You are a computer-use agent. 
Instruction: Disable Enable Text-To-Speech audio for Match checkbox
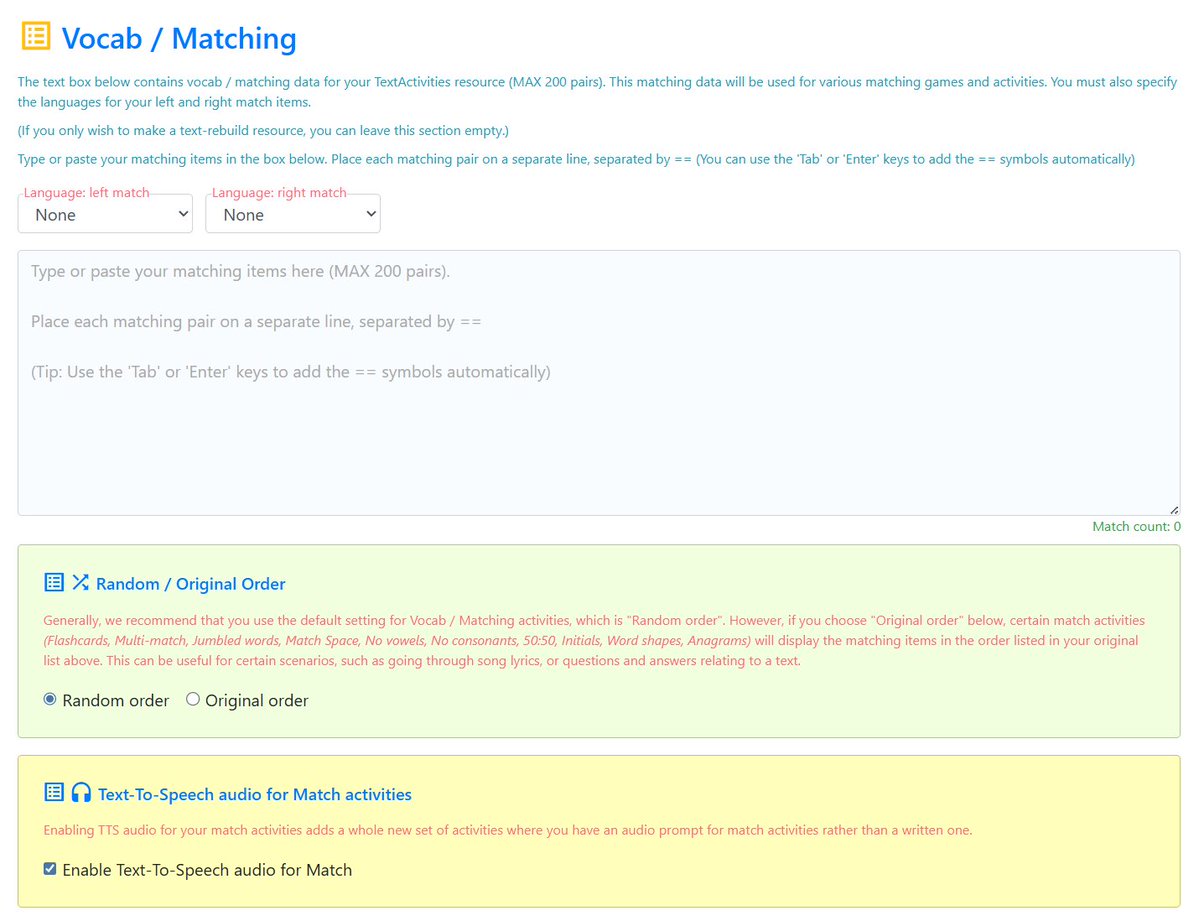[x=50, y=869]
